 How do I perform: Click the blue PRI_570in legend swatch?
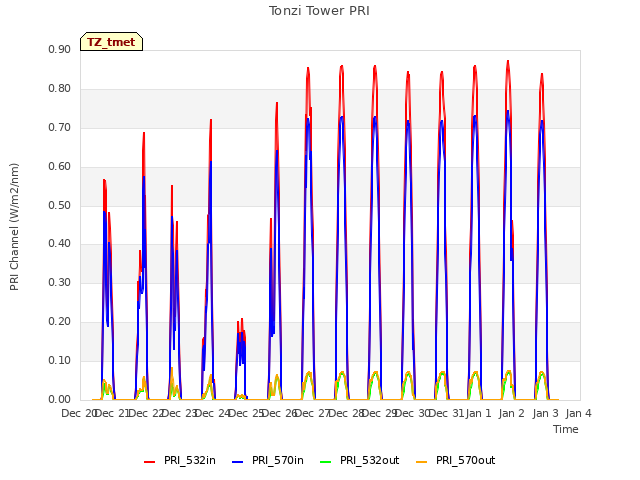click(x=238, y=461)
